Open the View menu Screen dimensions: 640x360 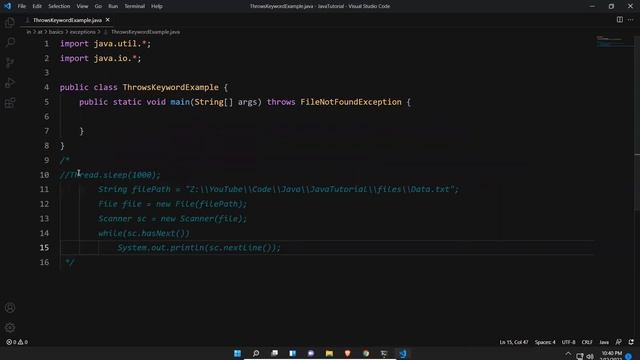coord(82,6)
